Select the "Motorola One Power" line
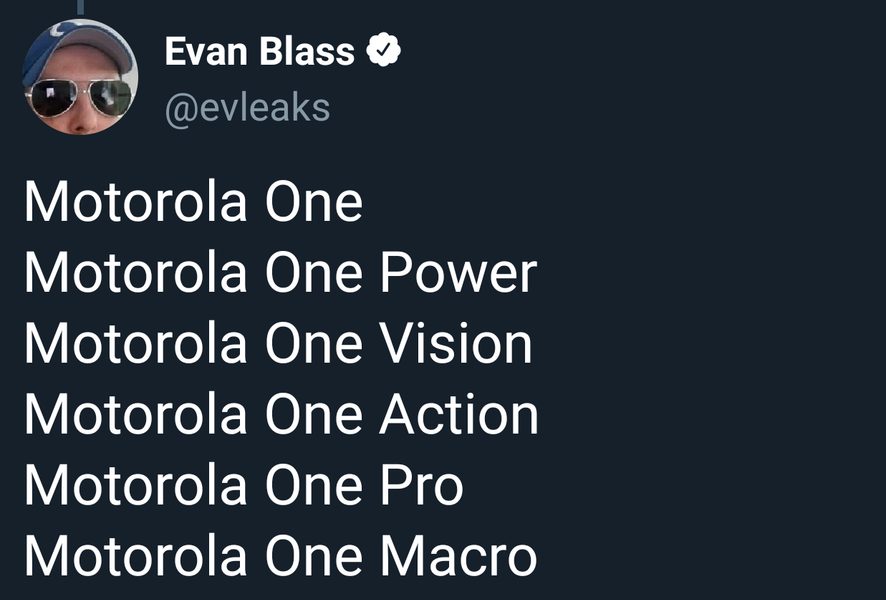 tap(280, 273)
